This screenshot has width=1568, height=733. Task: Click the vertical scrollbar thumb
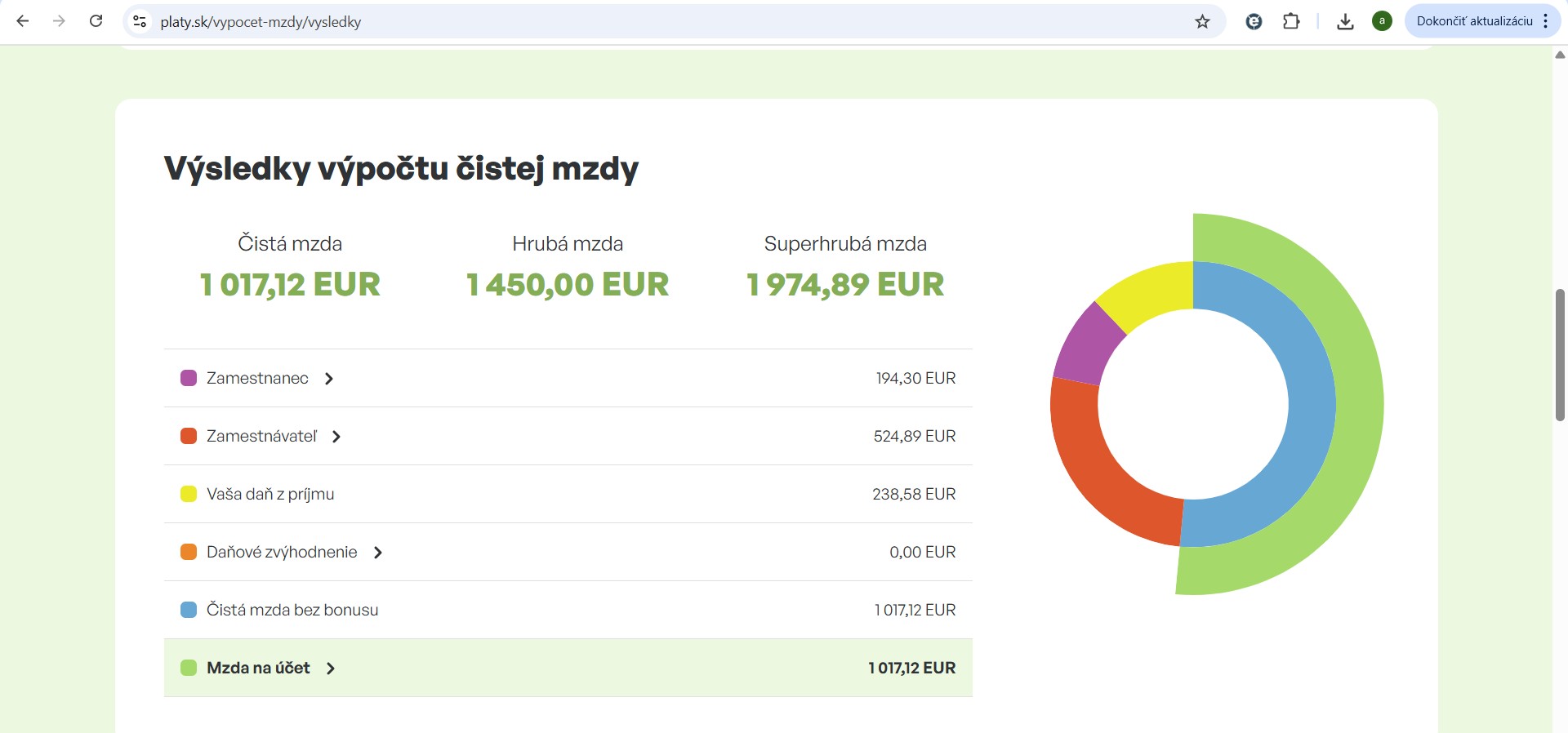pos(1560,355)
